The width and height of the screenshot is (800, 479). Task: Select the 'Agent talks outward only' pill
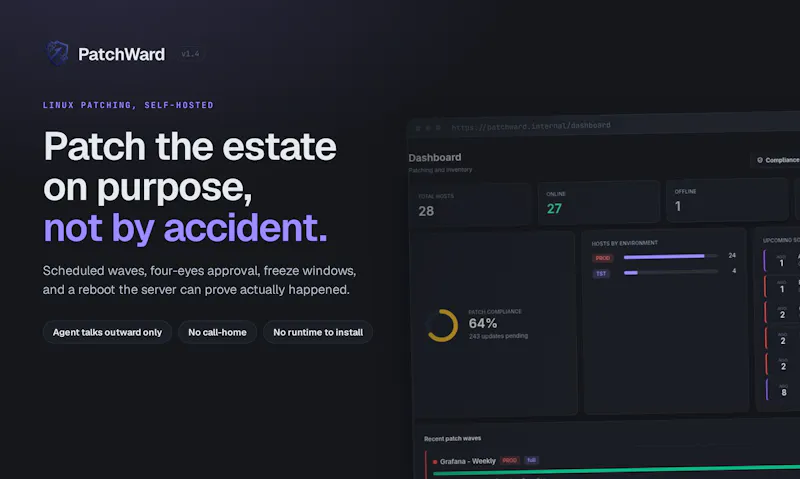click(x=107, y=332)
